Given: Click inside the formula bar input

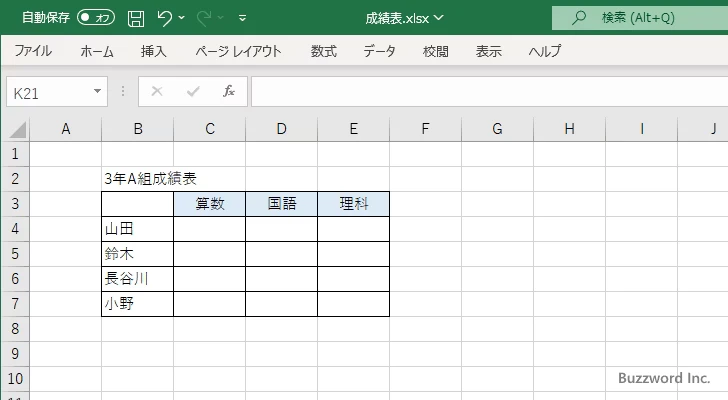Looking at the screenshot, I should coord(480,91).
